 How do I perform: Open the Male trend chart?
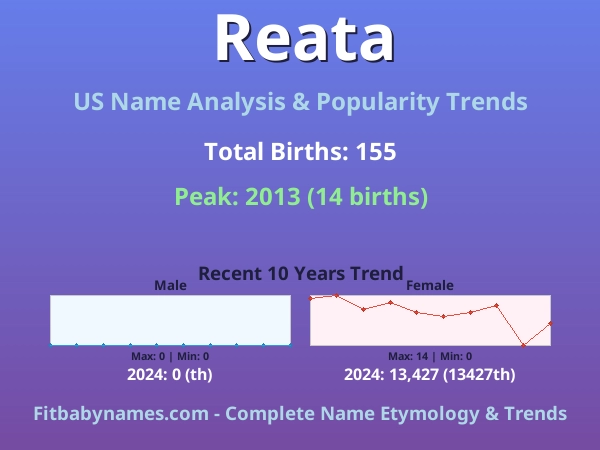(170, 320)
